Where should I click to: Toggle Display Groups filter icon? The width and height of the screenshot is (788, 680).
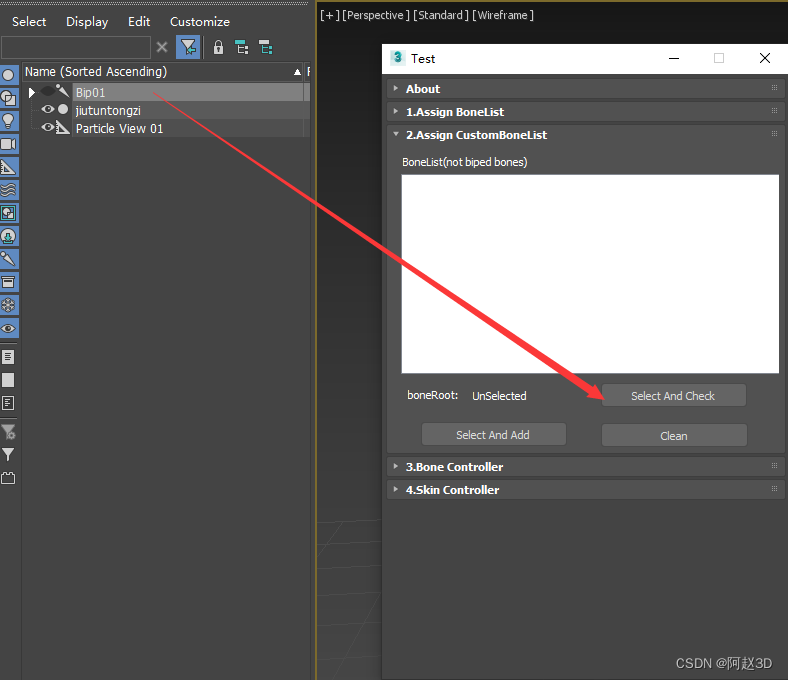tap(9, 213)
